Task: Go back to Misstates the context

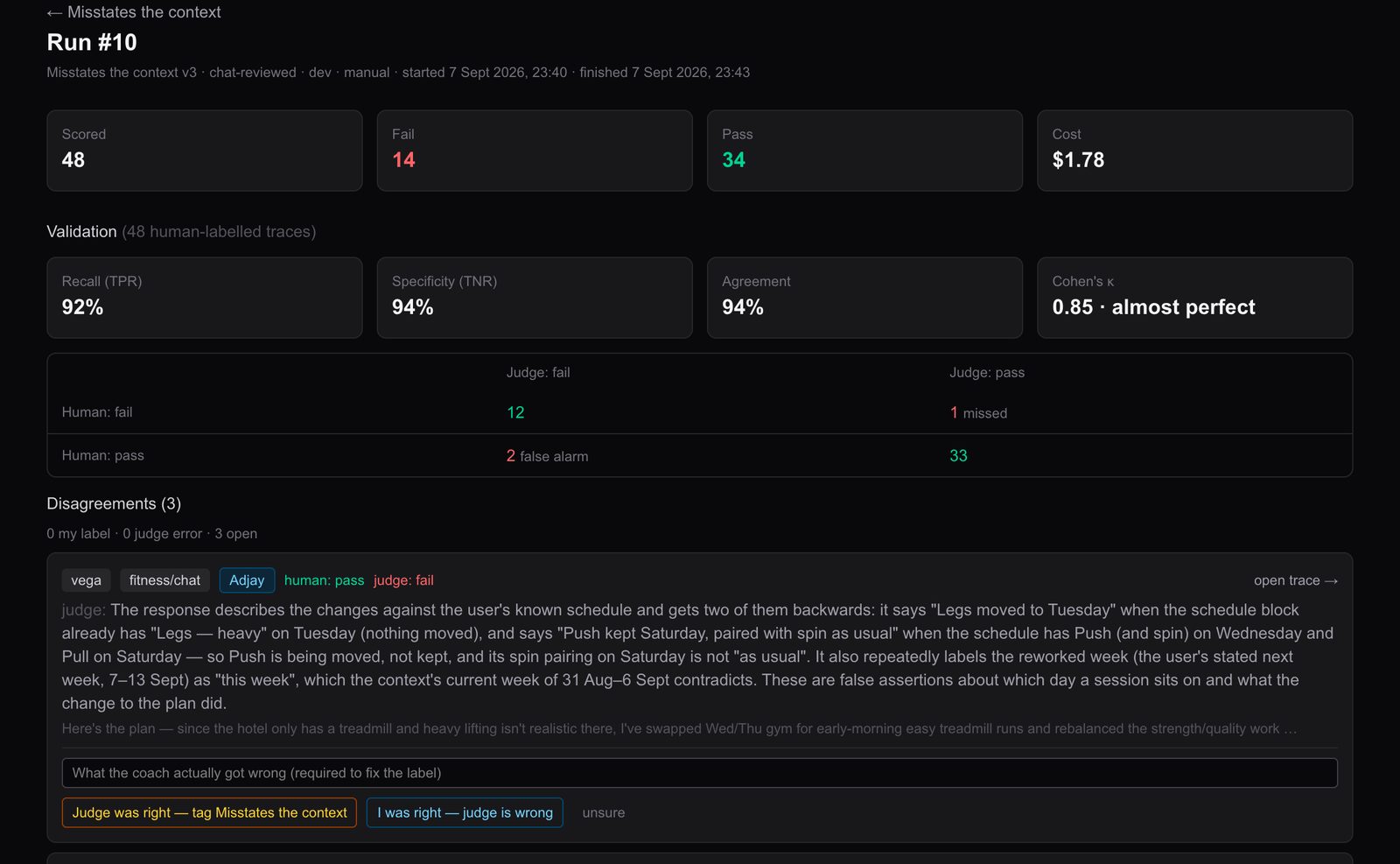Action: point(134,12)
